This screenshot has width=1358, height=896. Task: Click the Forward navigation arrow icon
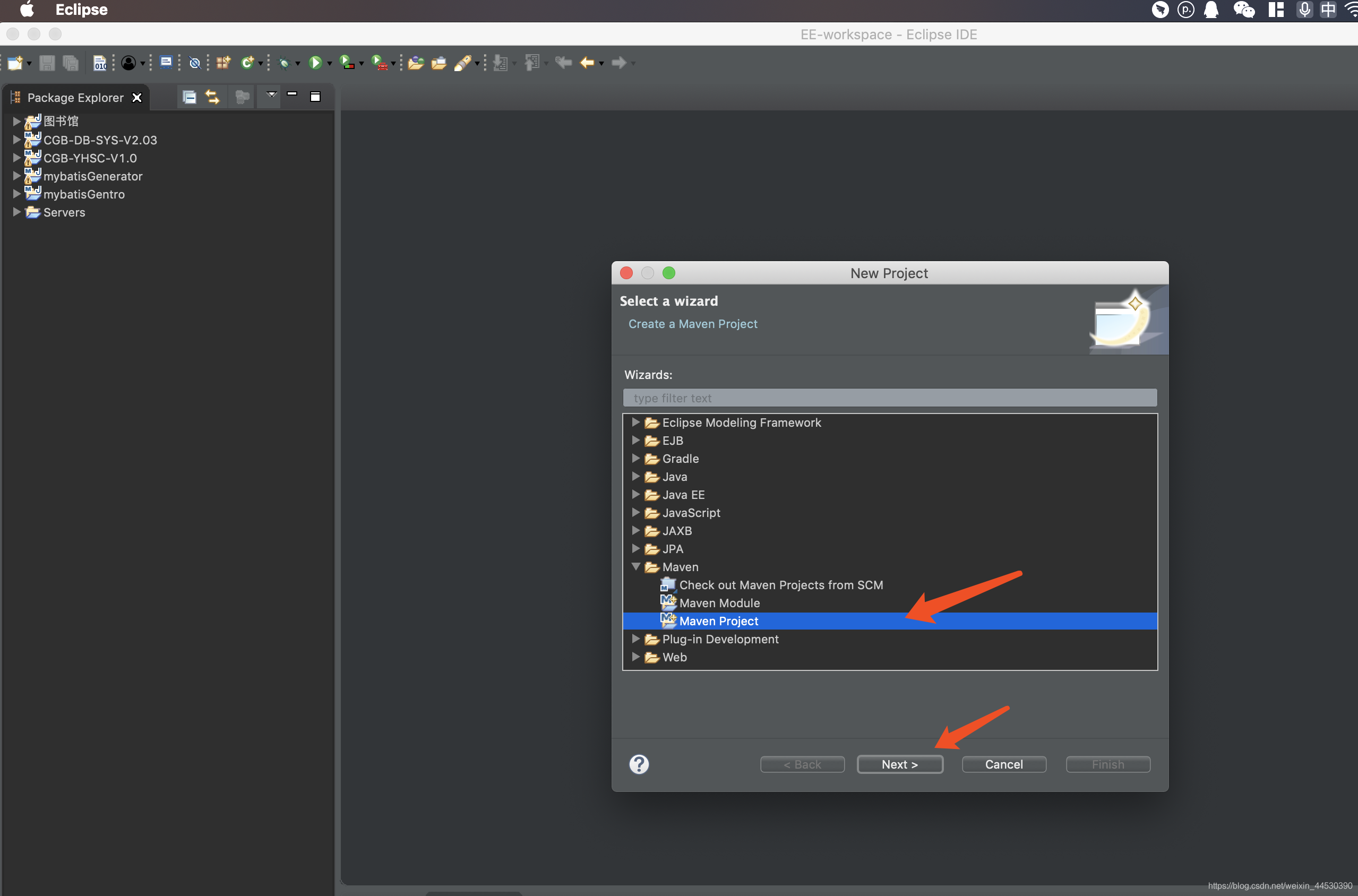[x=619, y=63]
